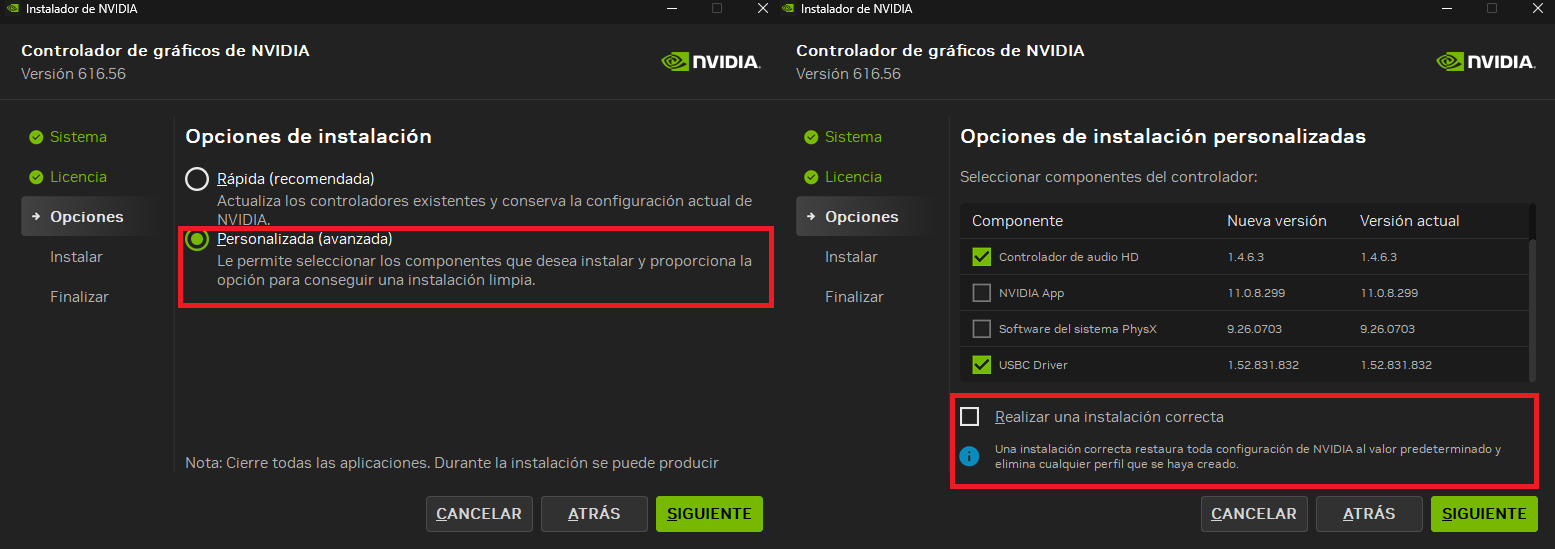Click green checkmark icon beside Sistema, right window
The width and height of the screenshot is (1555, 549).
[811, 137]
